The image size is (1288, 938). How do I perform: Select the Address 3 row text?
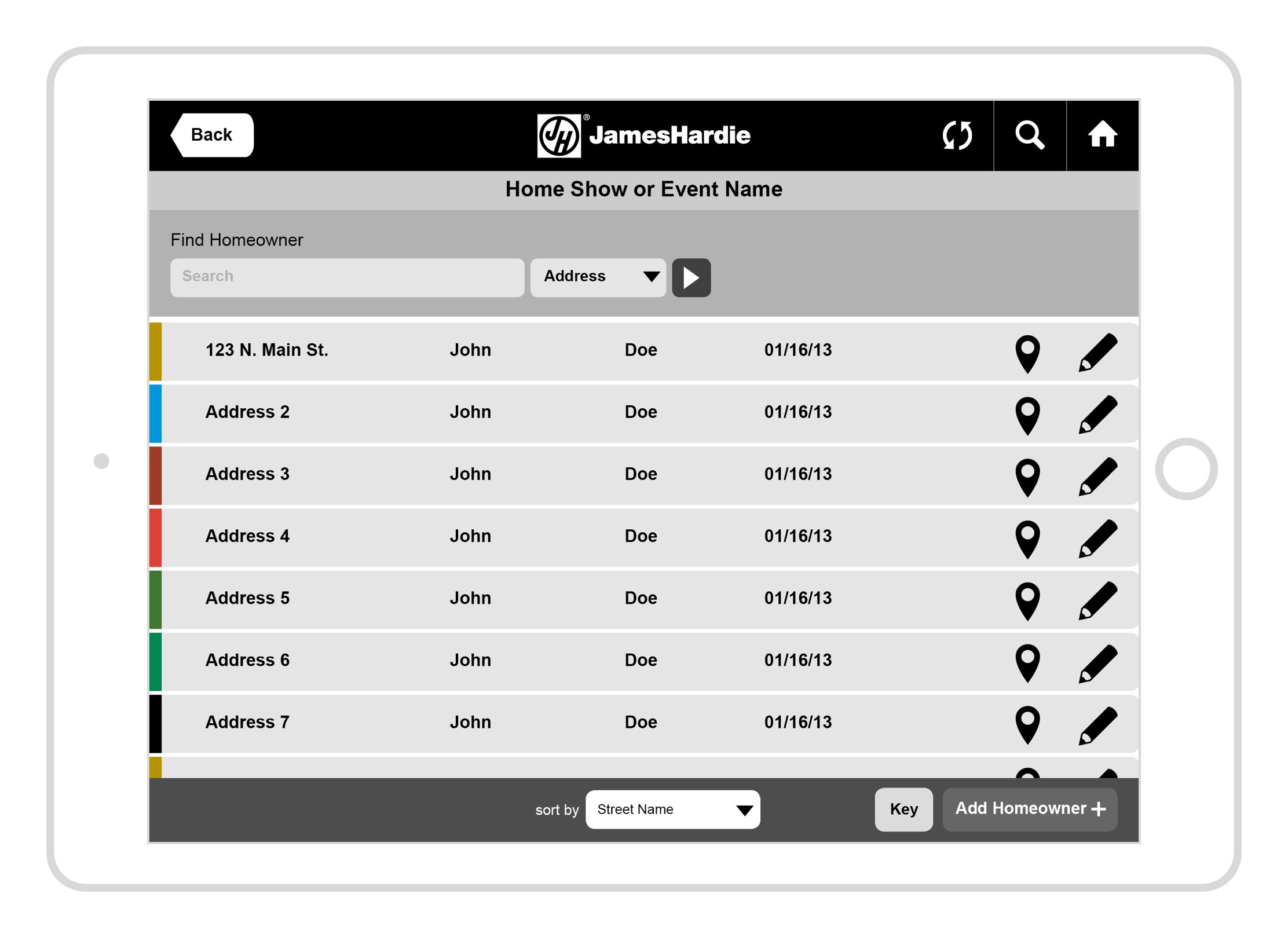pos(247,474)
